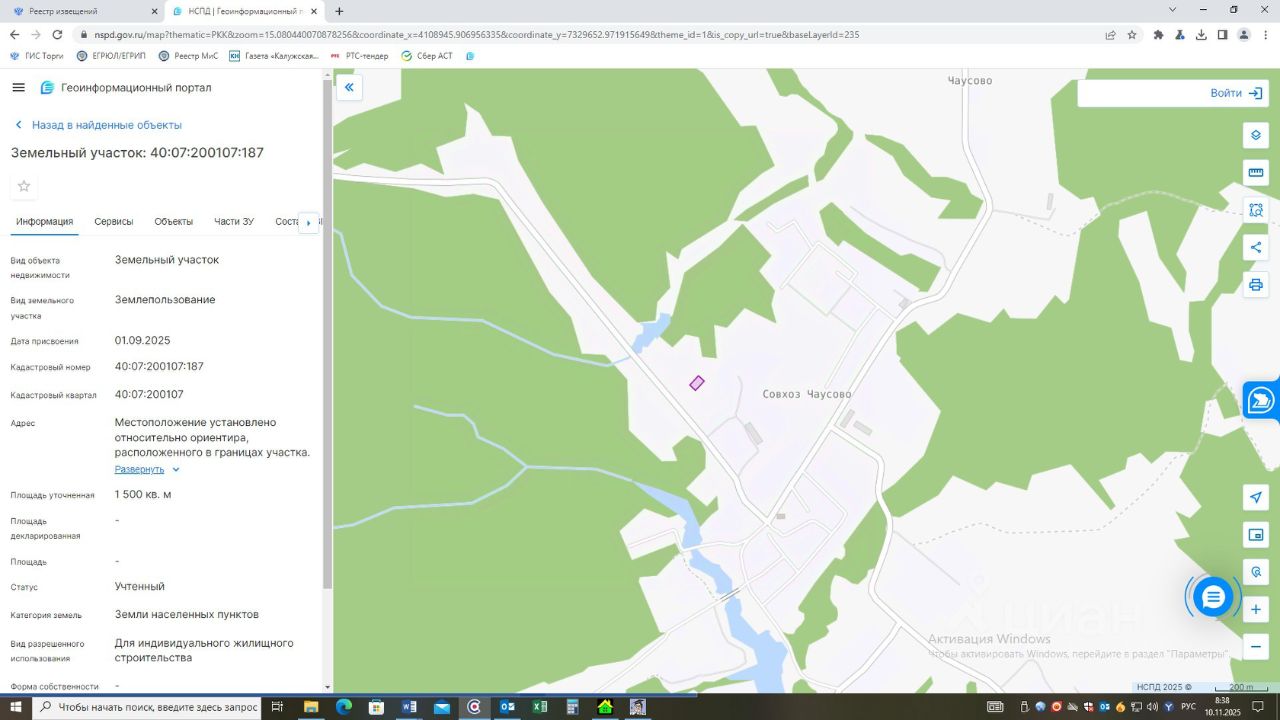Zoom in on the map with the plus button

(x=1256, y=610)
